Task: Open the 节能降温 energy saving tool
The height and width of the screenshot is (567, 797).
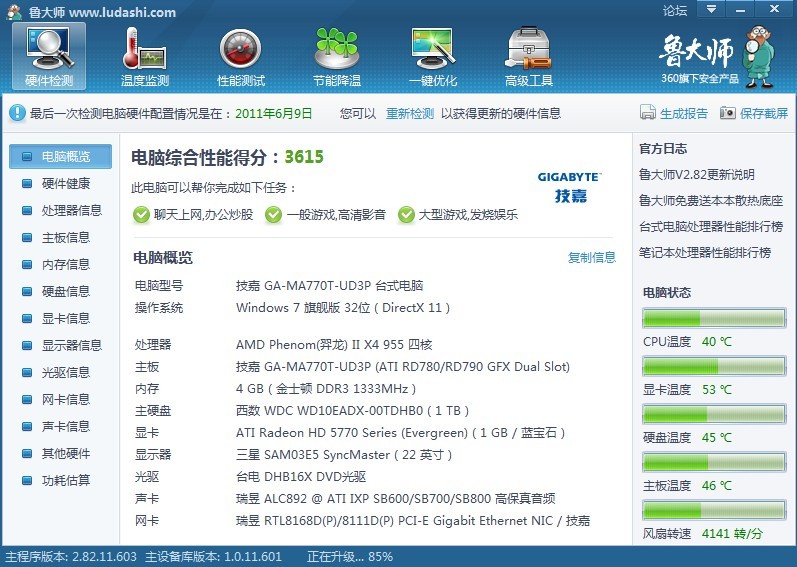Action: [337, 57]
